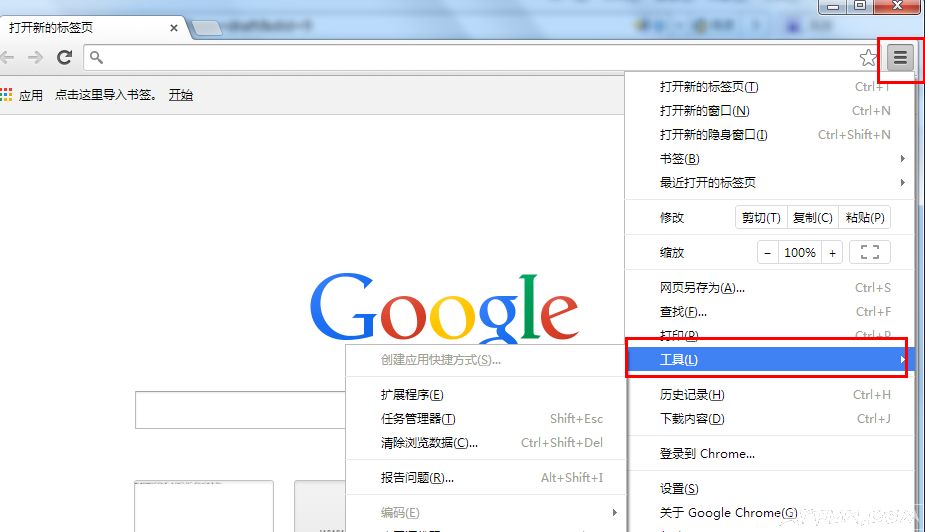Select 打开新的标签页(T) menu item

tap(769, 87)
